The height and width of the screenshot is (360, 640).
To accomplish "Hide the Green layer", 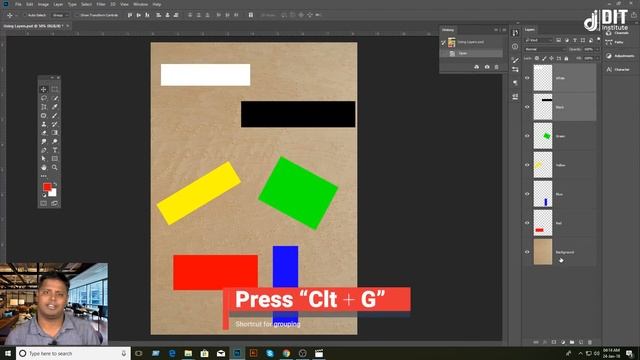I will pos(527,136).
